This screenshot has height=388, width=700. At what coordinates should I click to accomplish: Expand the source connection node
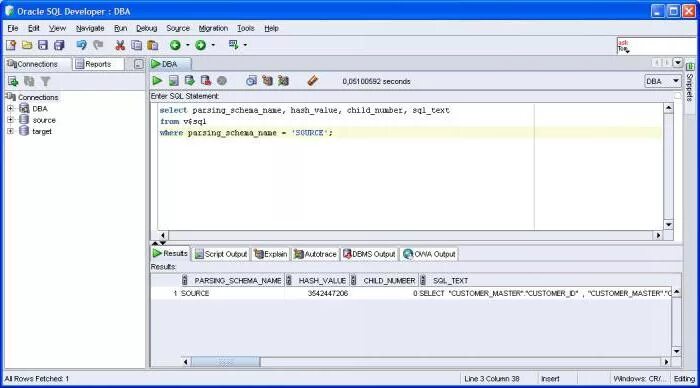click(x=10, y=120)
